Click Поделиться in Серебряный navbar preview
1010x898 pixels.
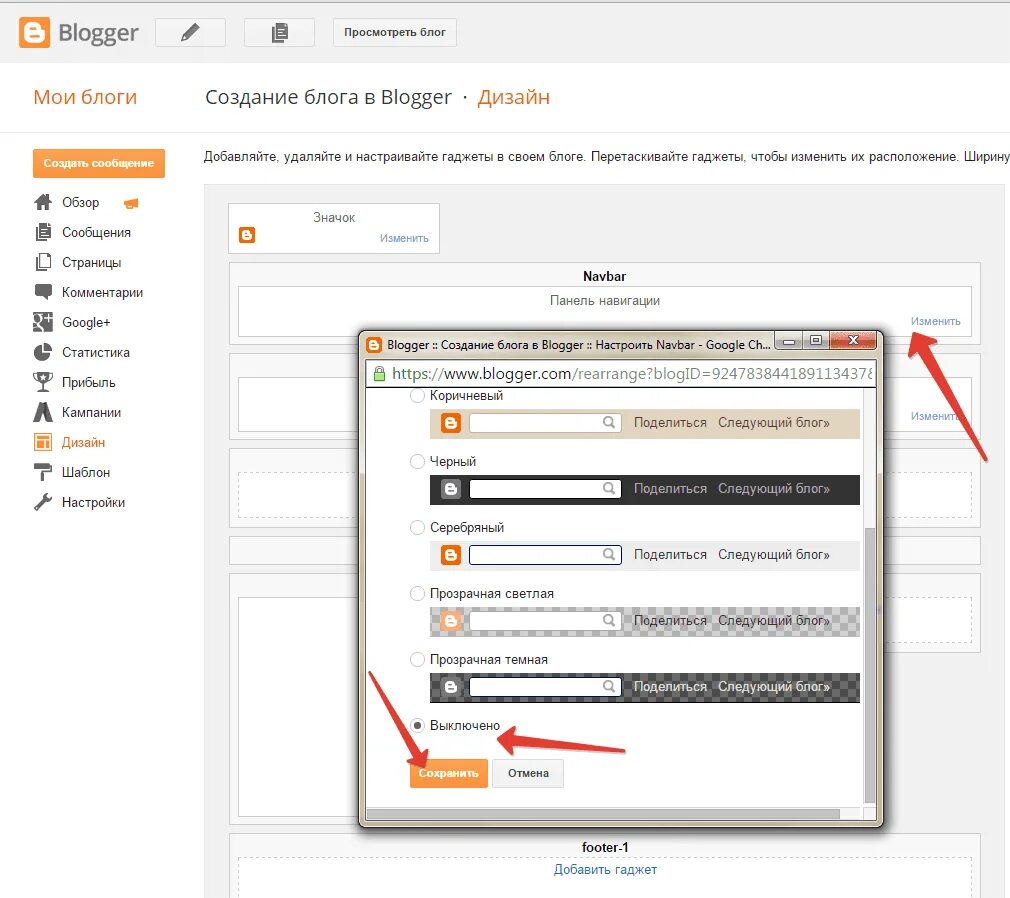tap(670, 555)
